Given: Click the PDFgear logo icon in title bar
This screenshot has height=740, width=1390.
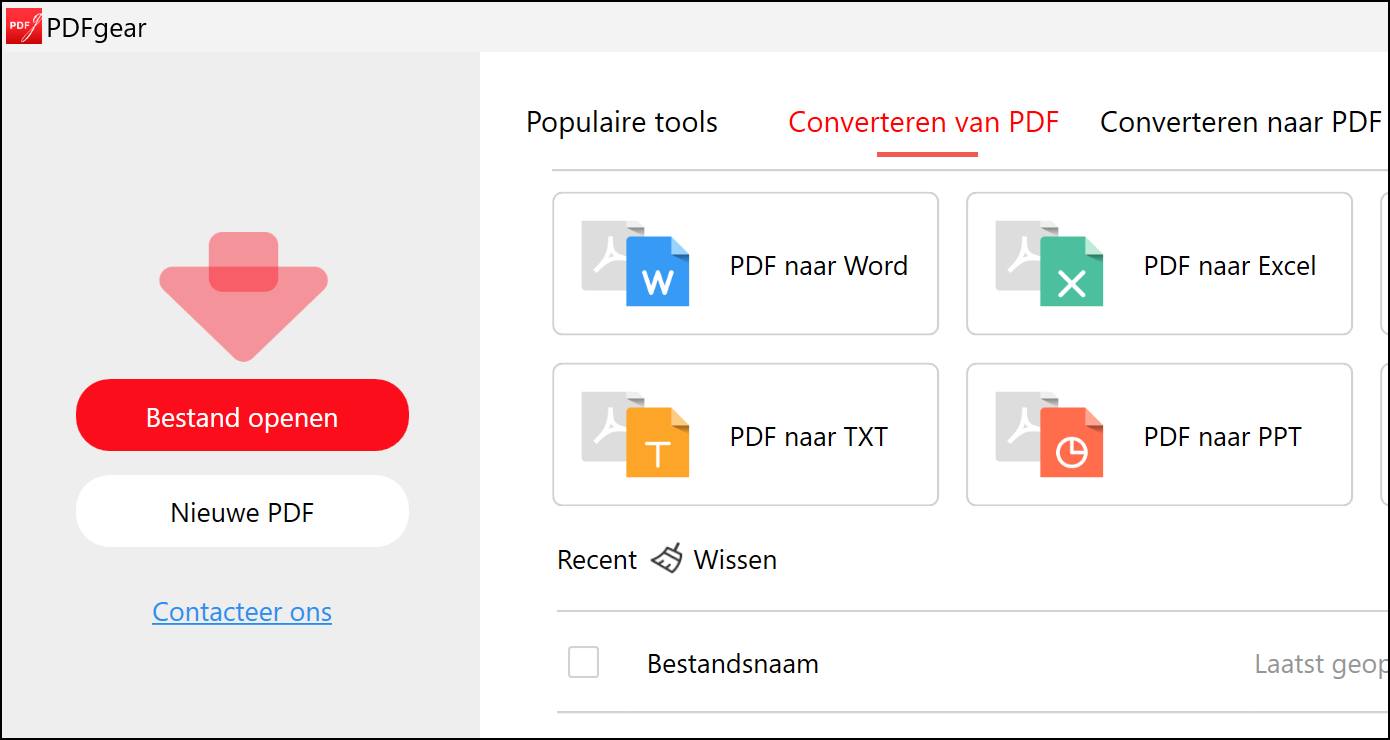Looking at the screenshot, I should (24, 26).
